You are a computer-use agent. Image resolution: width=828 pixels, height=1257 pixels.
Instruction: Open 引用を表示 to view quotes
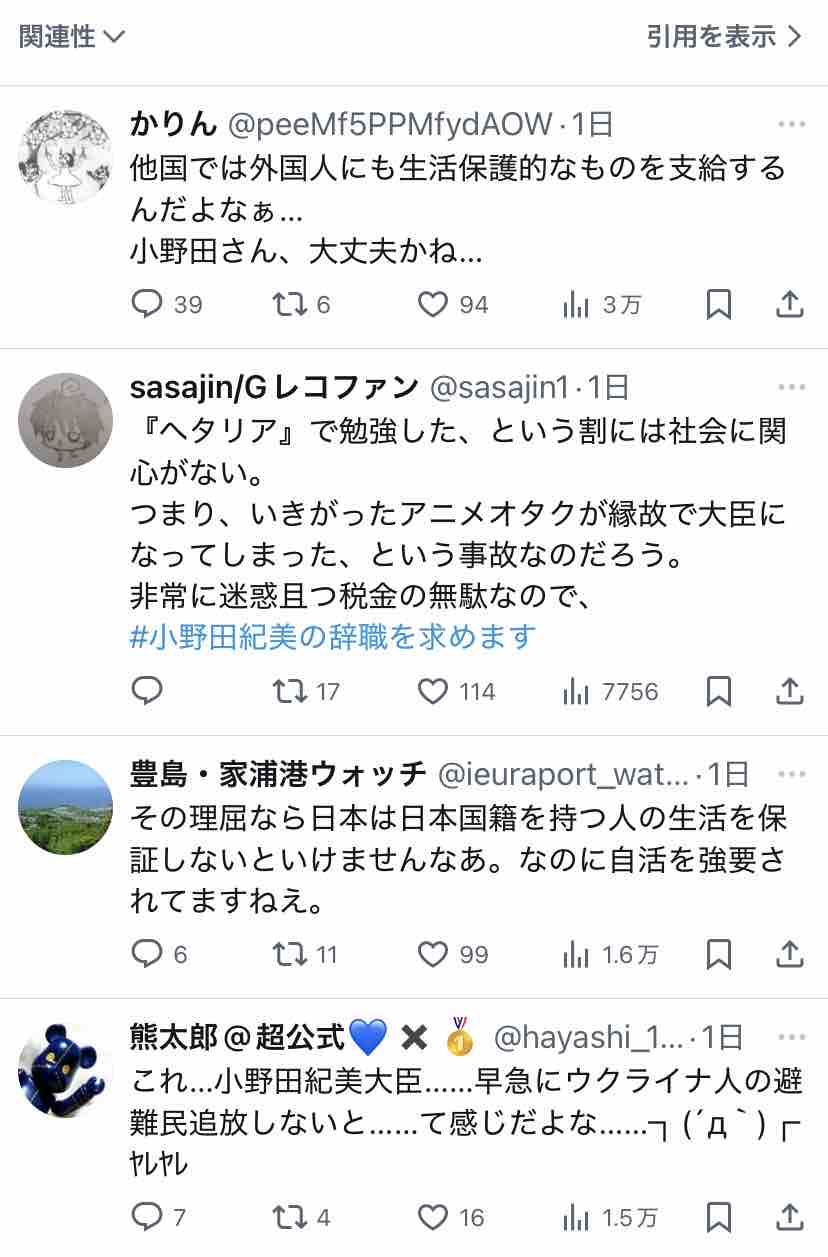pos(724,37)
